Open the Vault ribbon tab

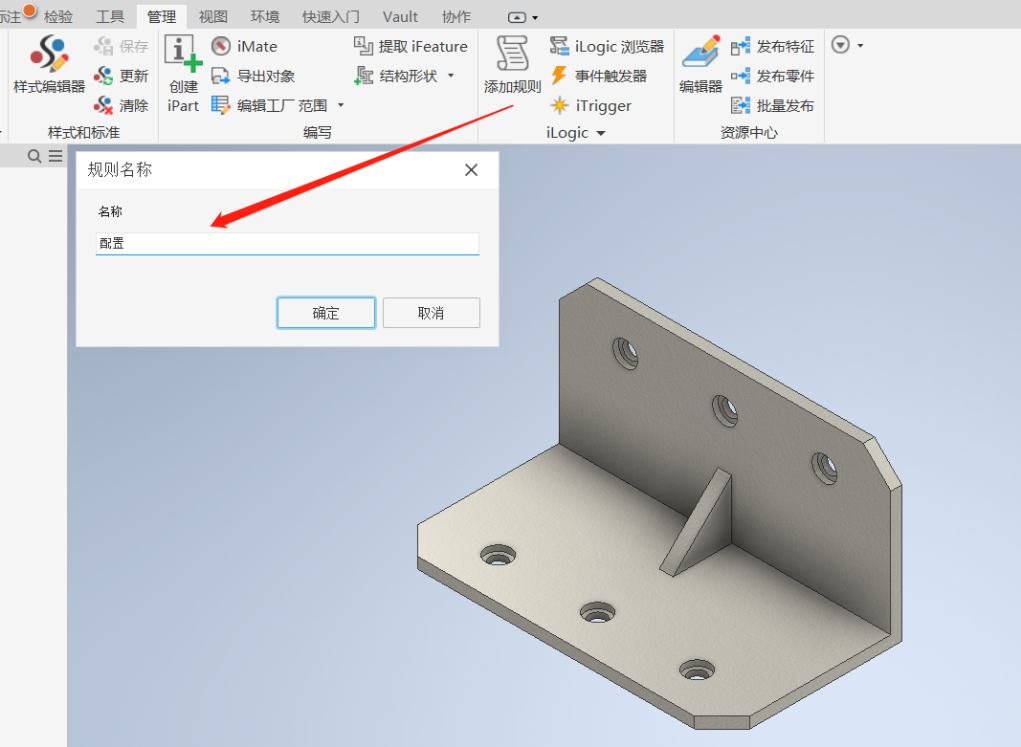400,16
